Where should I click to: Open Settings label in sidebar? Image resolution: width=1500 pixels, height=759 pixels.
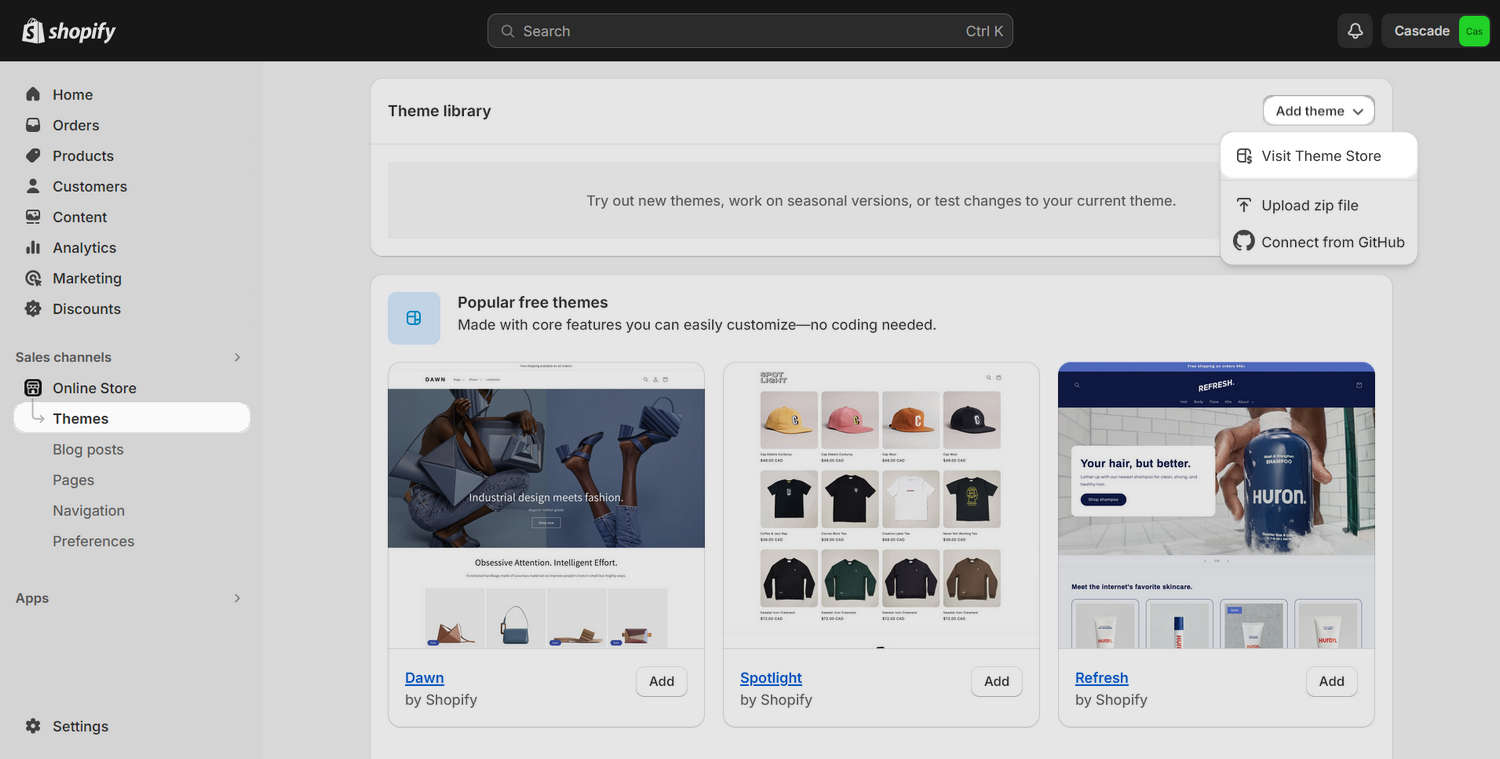pyautogui.click(x=80, y=726)
